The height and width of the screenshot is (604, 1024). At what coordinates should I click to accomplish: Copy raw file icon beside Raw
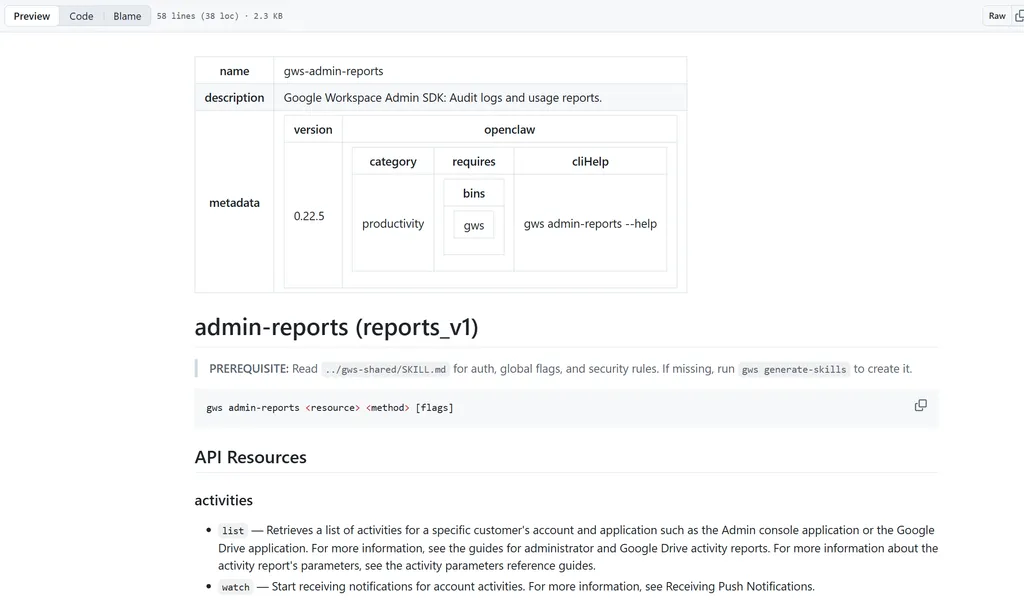[1019, 16]
